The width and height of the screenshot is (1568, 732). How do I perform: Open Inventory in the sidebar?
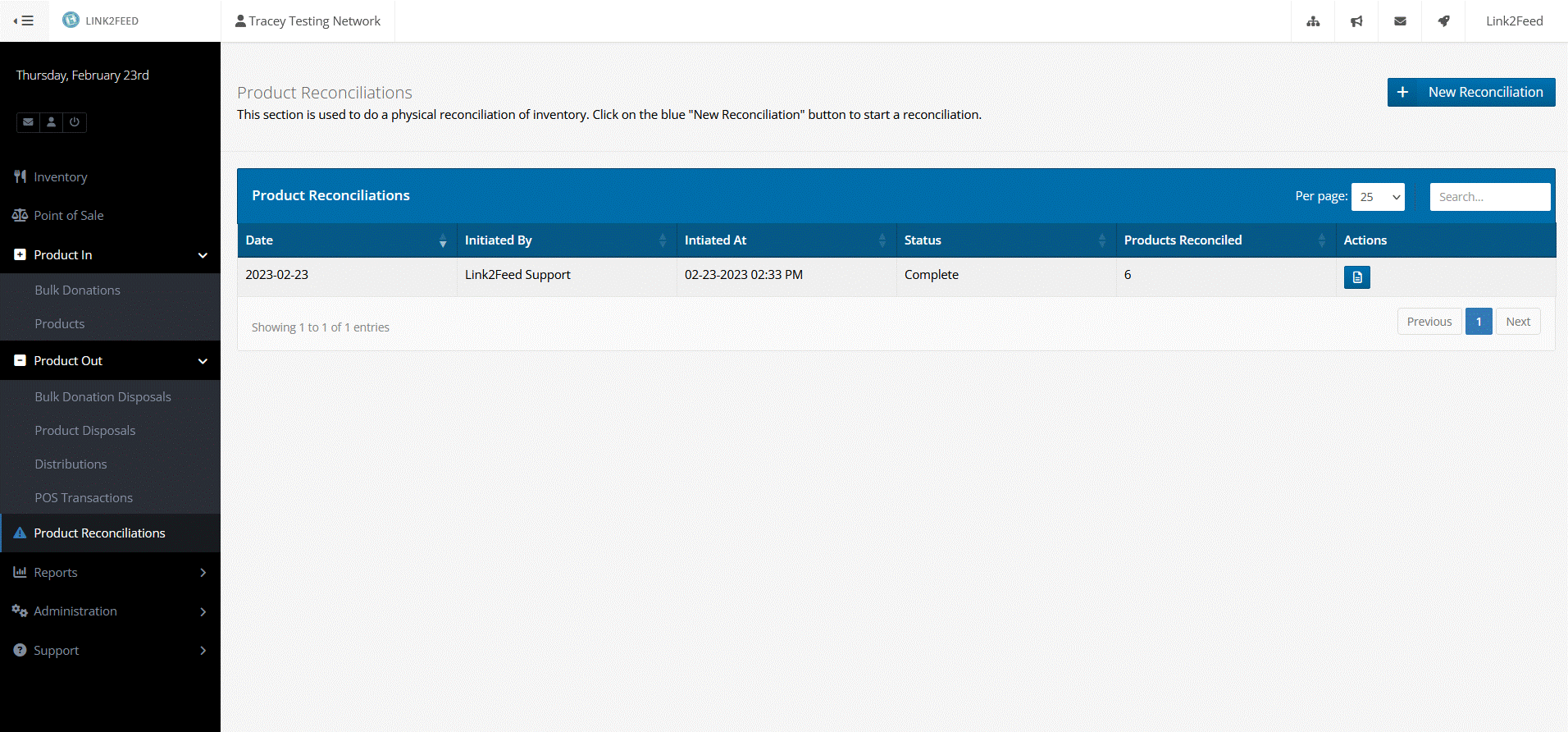pos(110,176)
